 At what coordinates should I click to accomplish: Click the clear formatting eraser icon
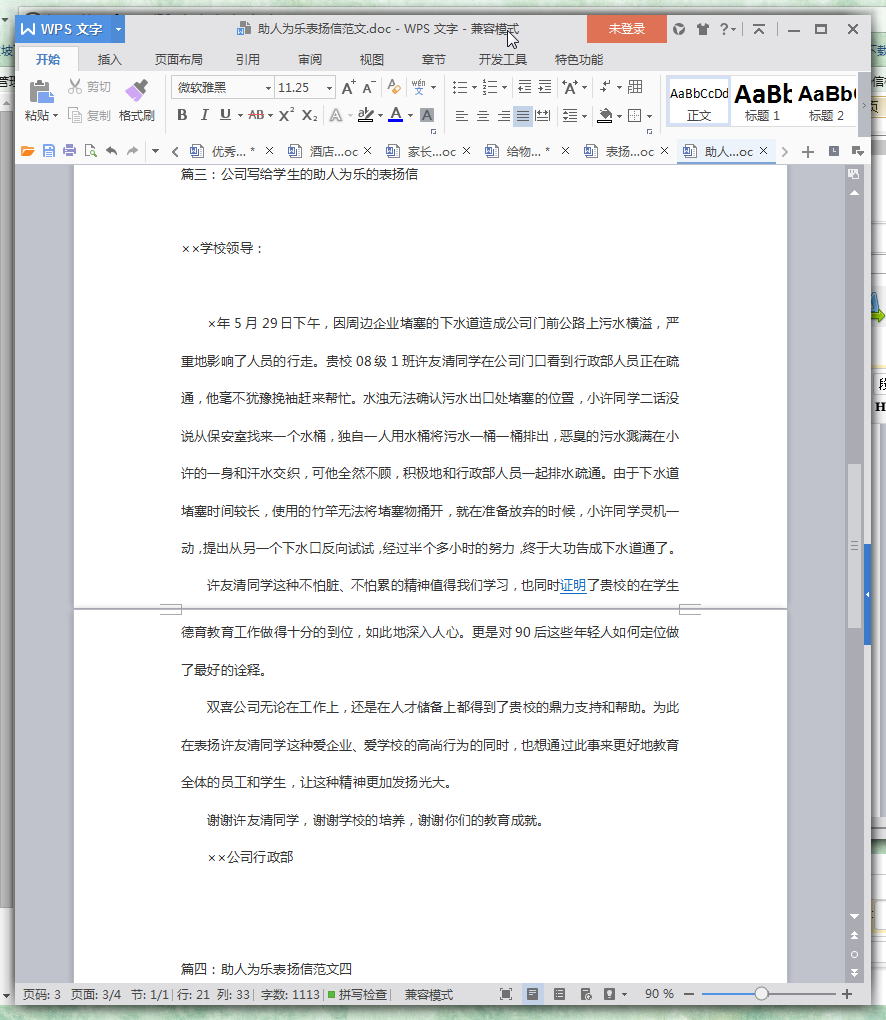click(x=394, y=87)
